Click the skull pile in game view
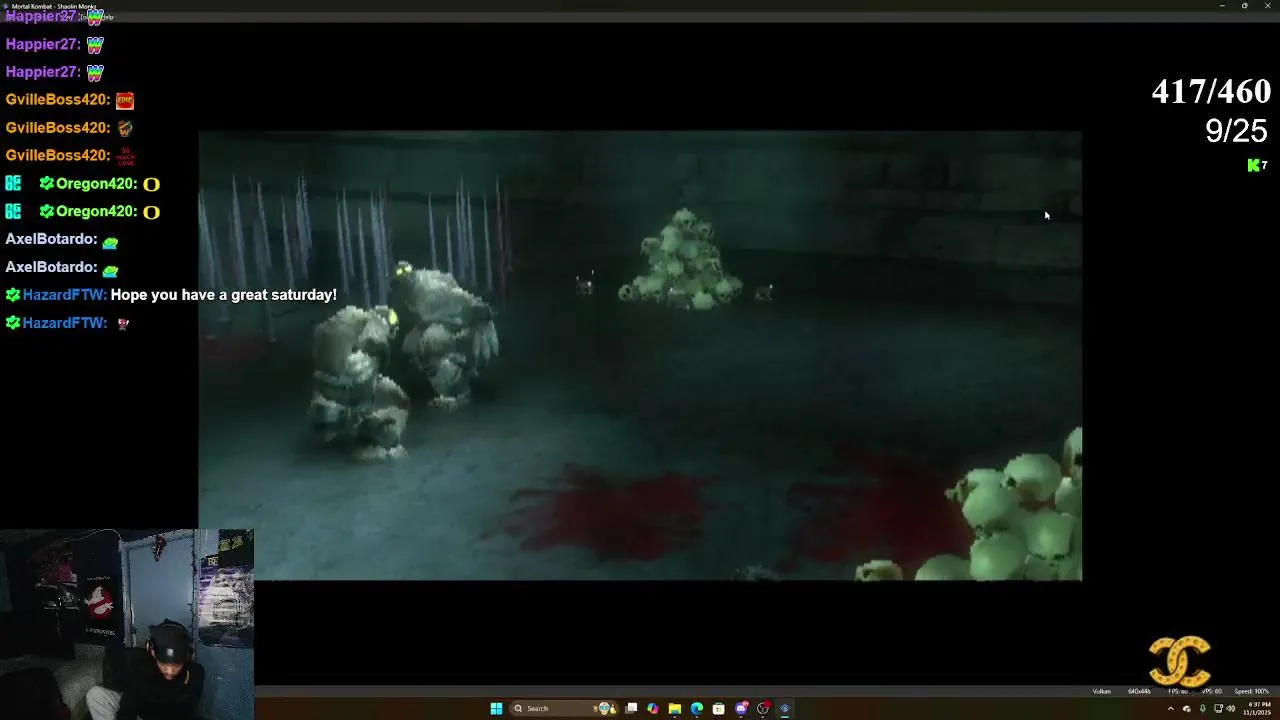Viewport: 1280px width, 720px height. click(681, 258)
